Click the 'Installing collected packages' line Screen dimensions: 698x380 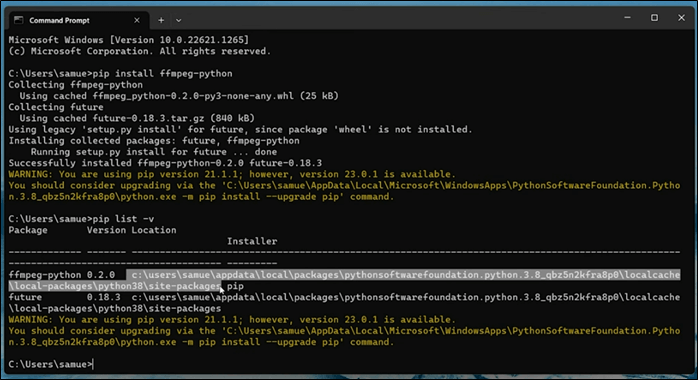pos(154,141)
